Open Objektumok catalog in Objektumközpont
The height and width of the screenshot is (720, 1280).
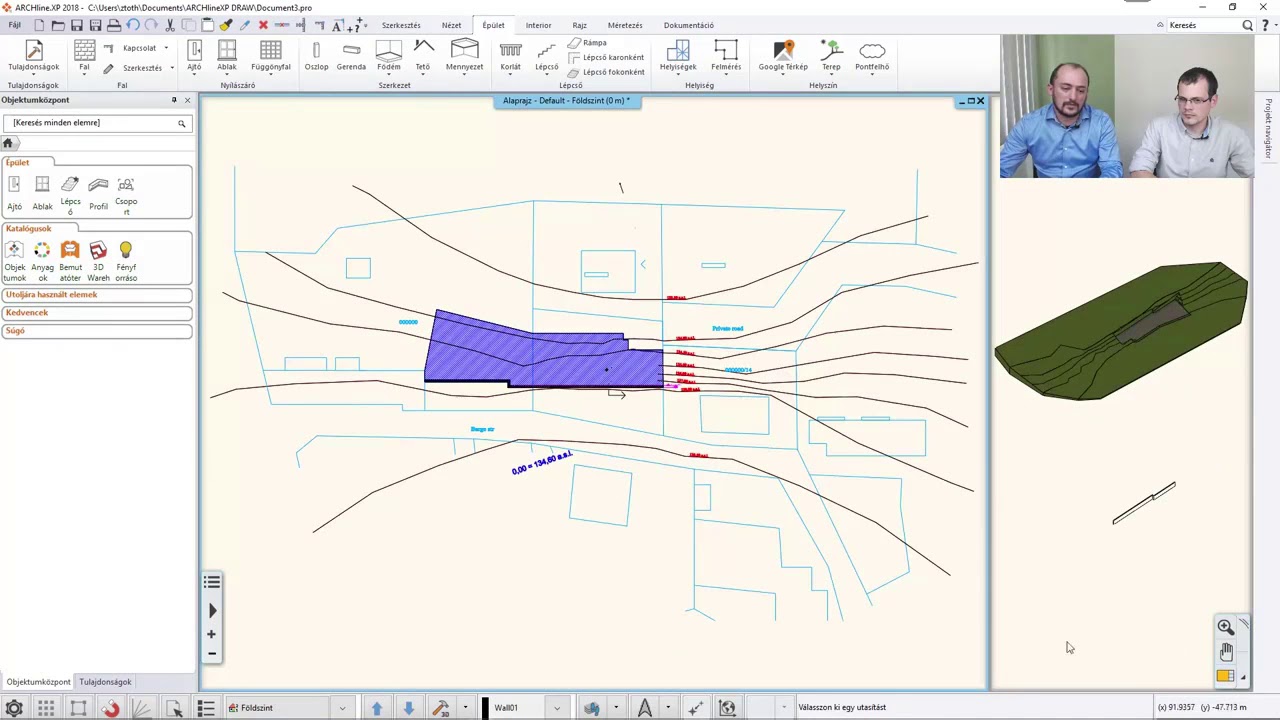tap(14, 261)
